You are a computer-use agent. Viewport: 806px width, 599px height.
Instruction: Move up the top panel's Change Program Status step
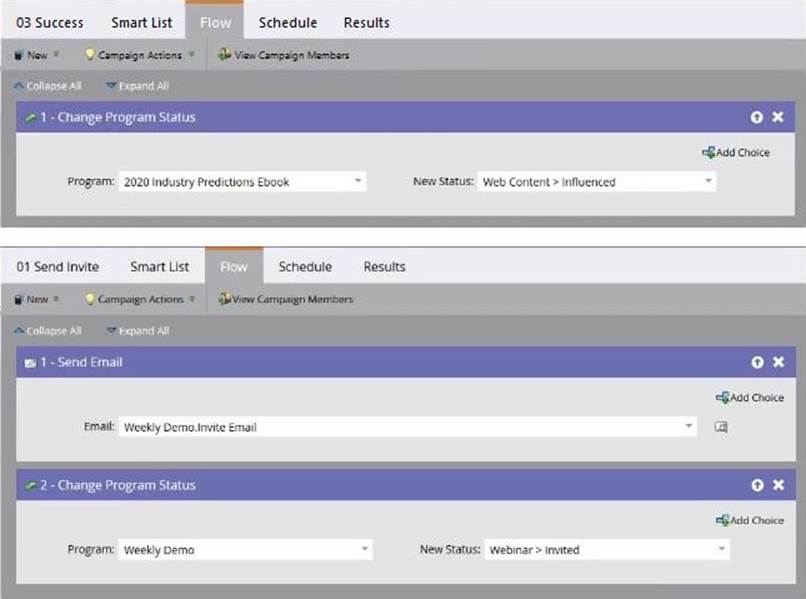tap(757, 117)
